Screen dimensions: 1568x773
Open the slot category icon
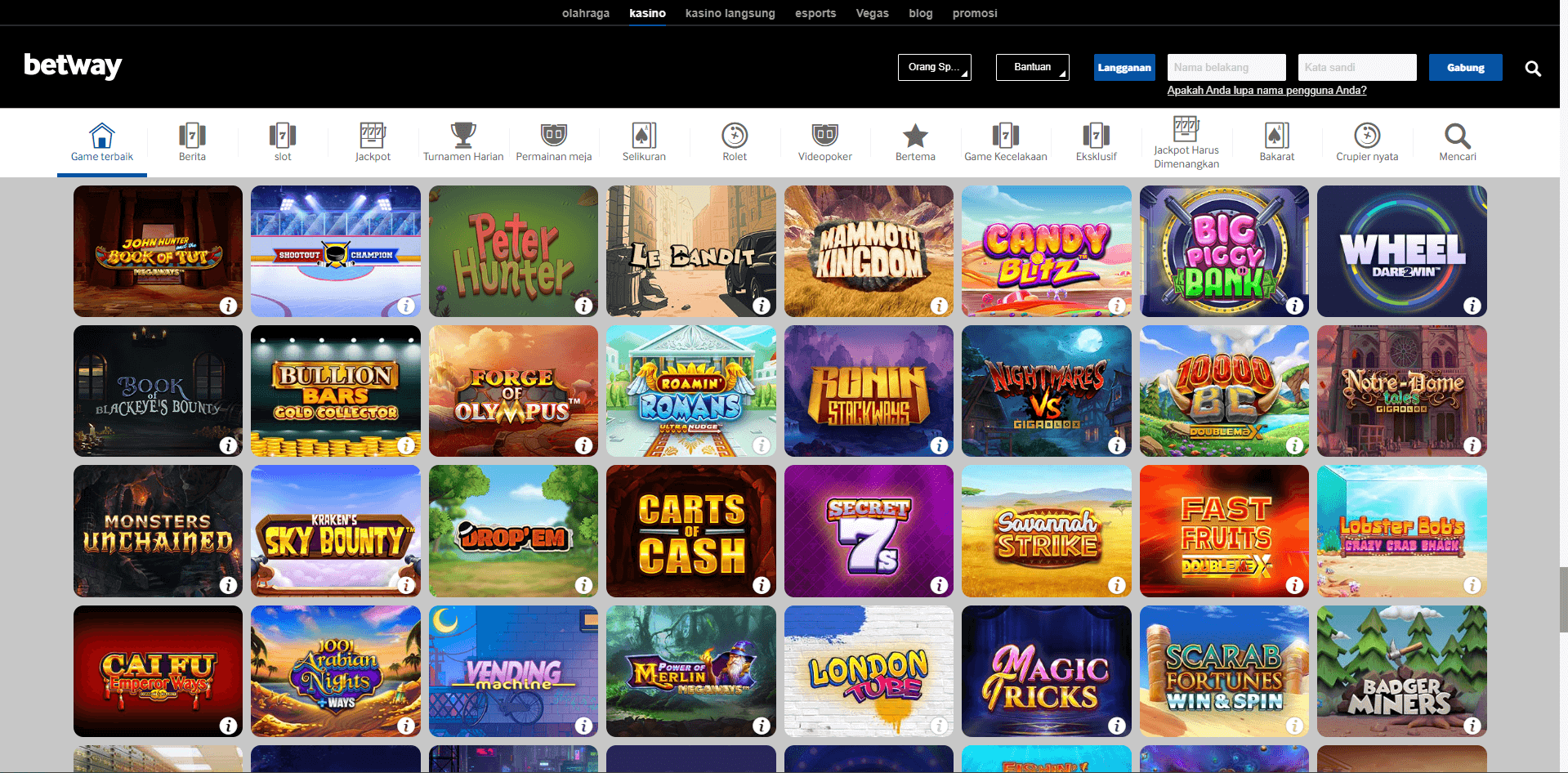tap(283, 135)
